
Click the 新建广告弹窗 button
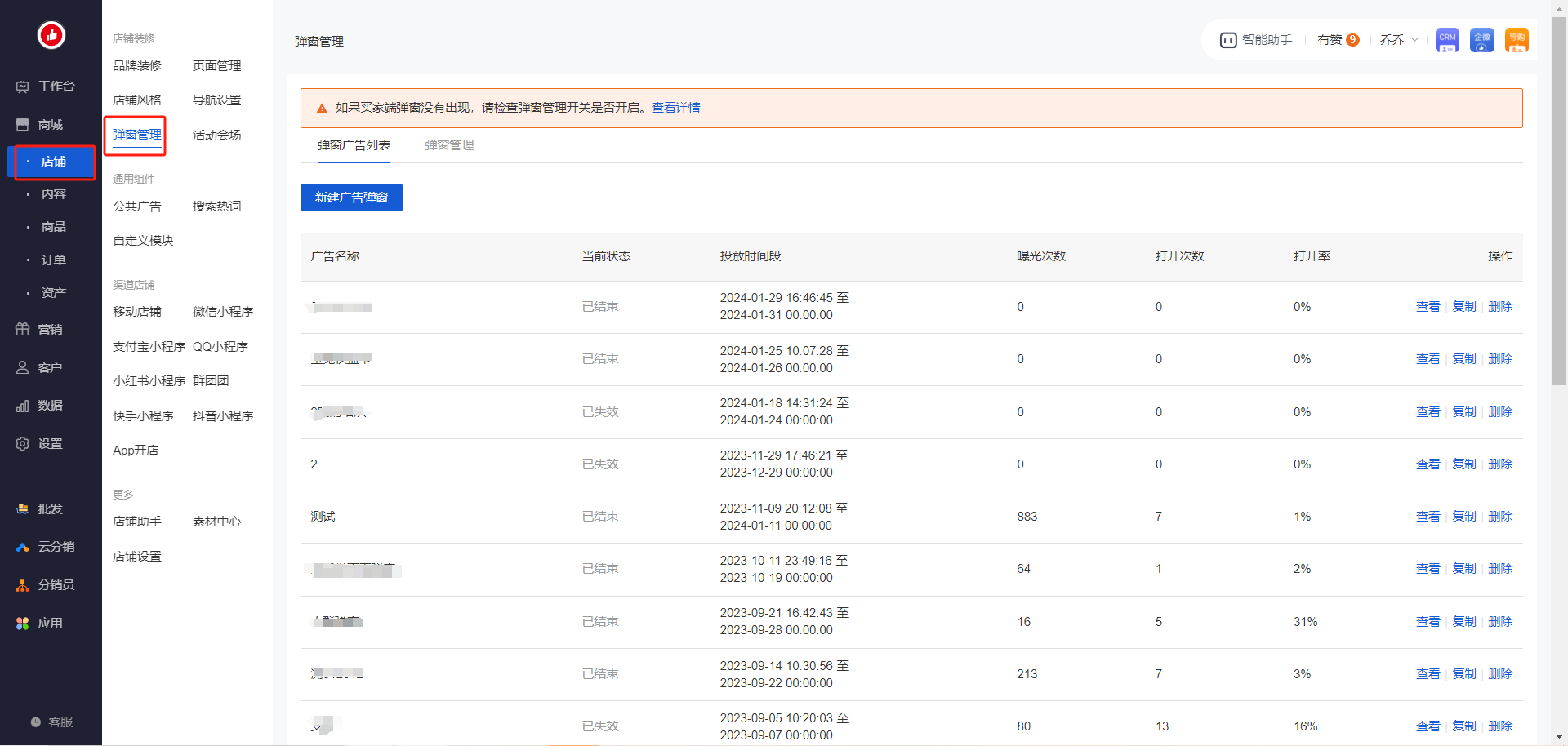pos(351,198)
